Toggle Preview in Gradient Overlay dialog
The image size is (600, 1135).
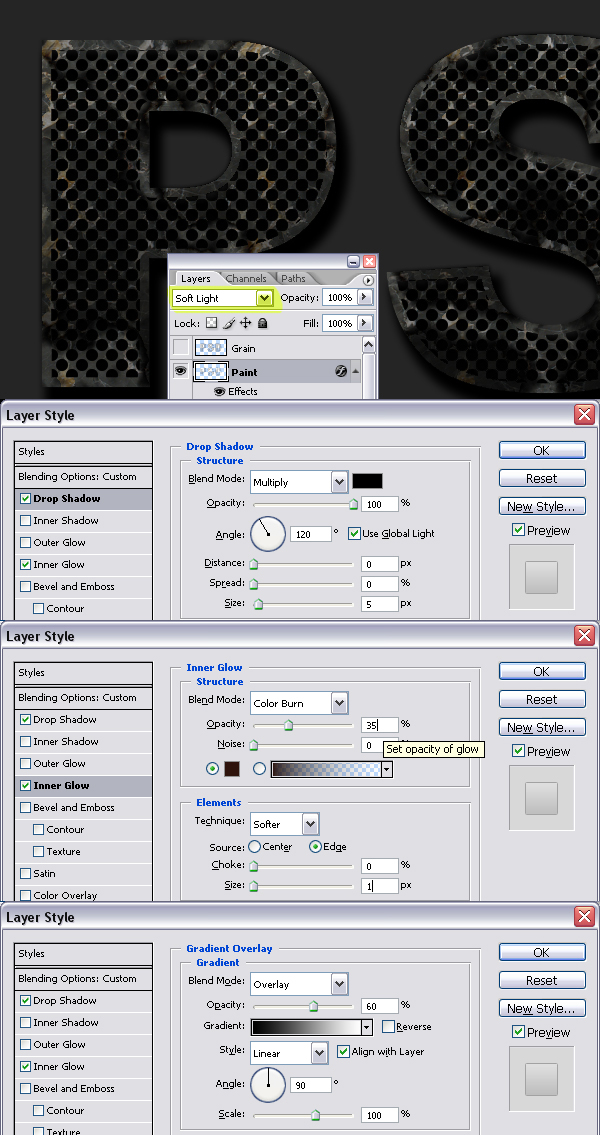[518, 1031]
